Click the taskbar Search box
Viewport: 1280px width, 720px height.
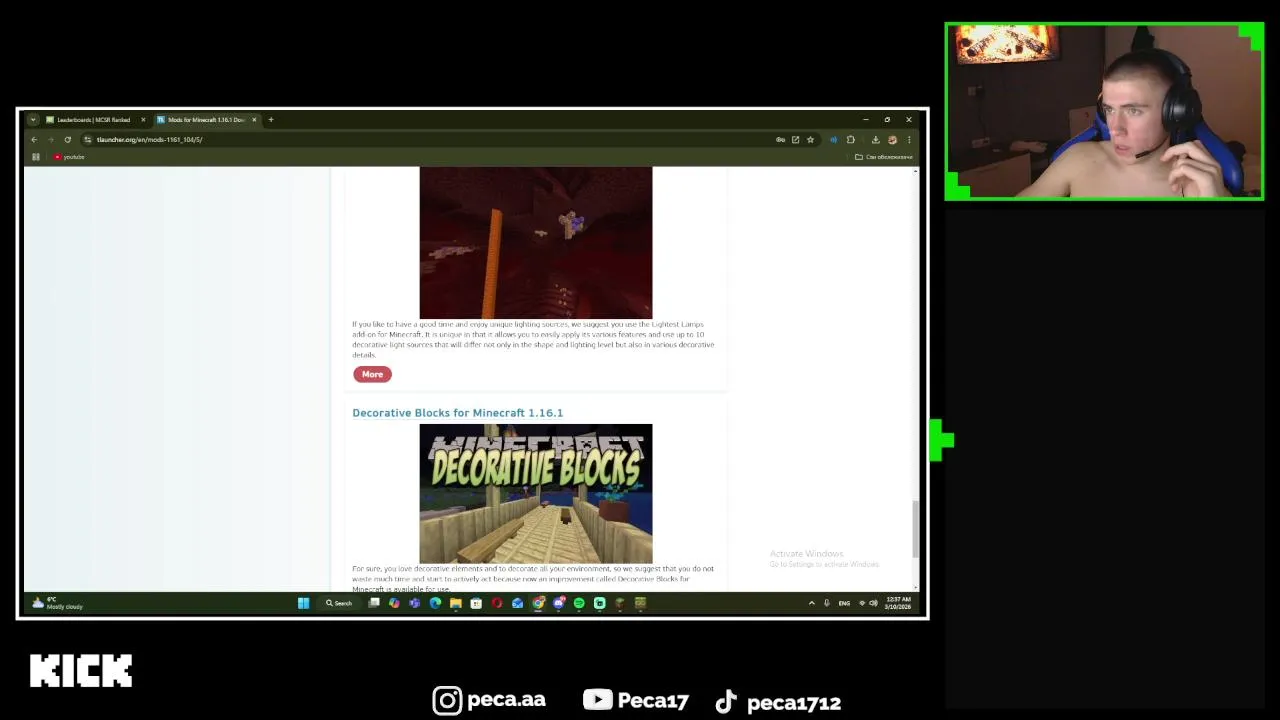[x=339, y=603]
